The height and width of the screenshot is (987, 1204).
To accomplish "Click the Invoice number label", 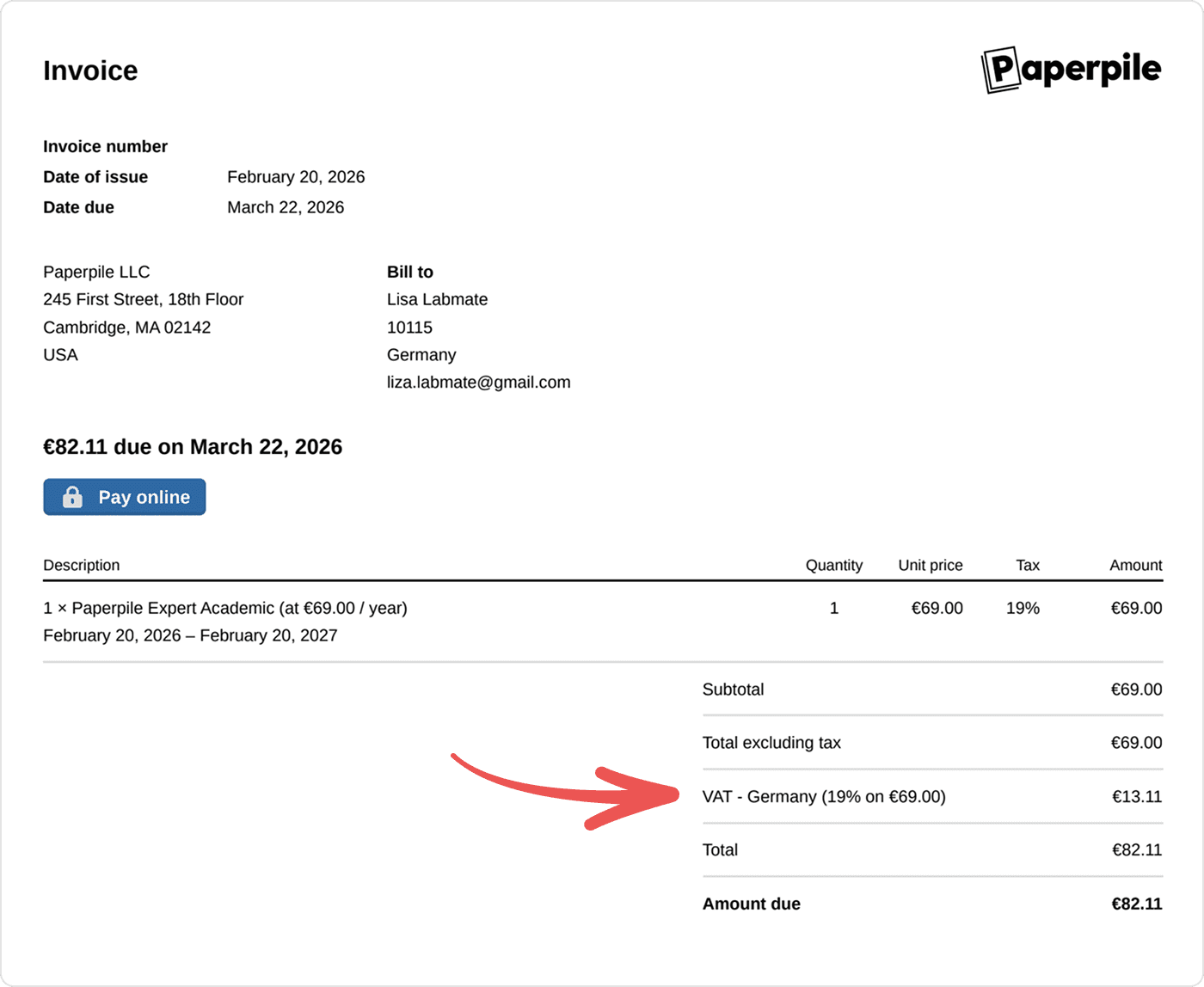I will [x=105, y=147].
